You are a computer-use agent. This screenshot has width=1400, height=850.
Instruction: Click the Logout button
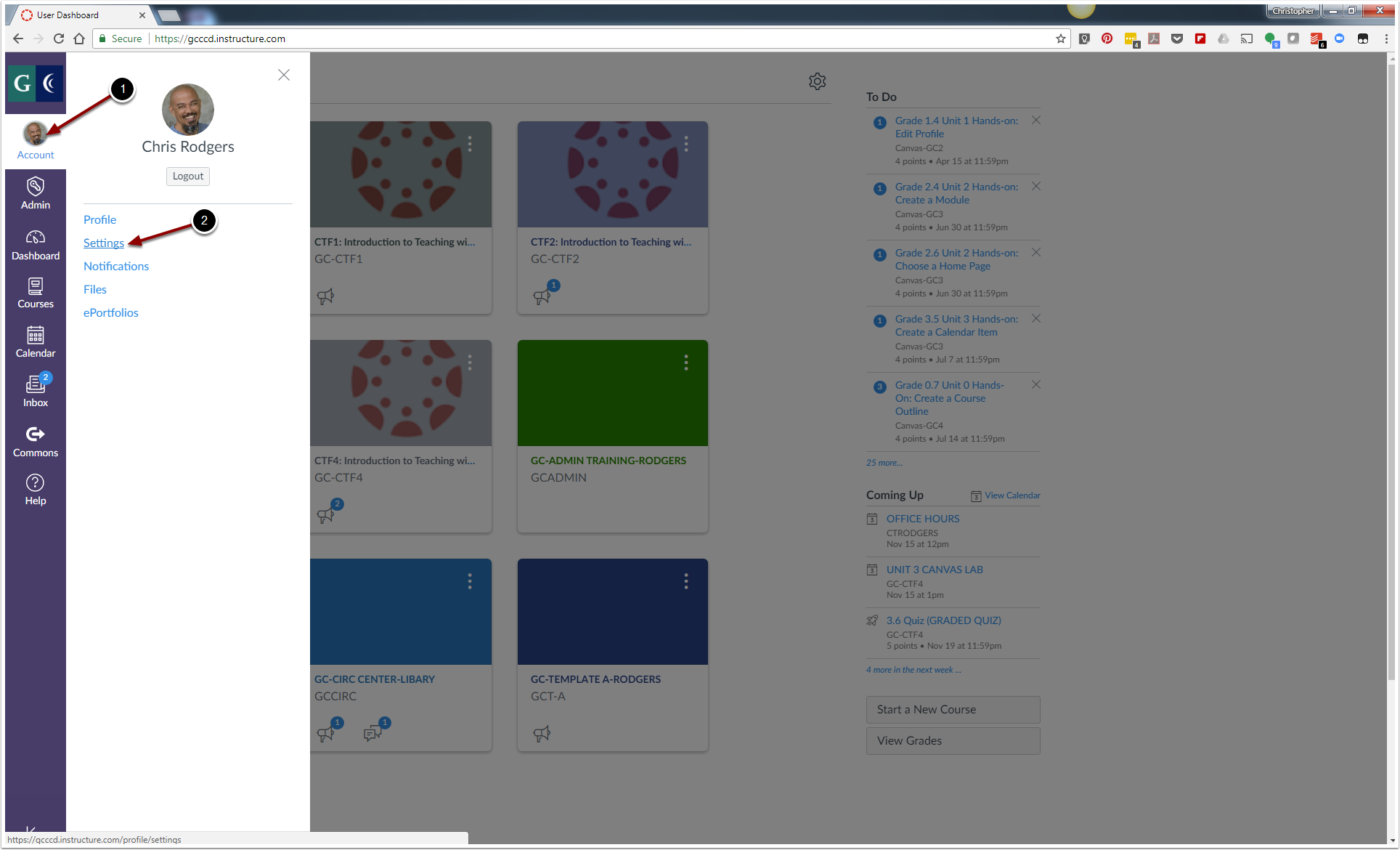point(187,176)
